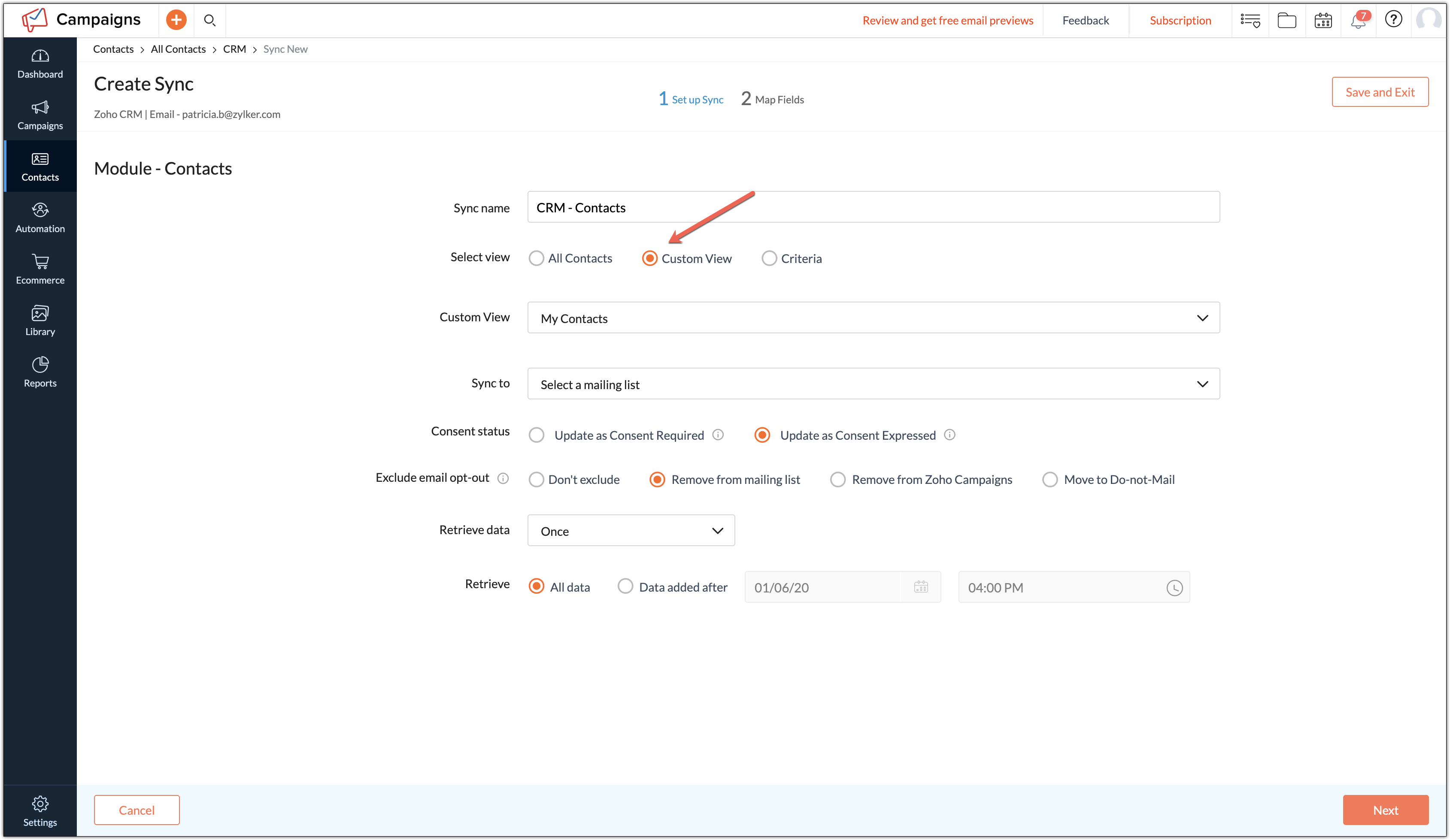The height and width of the screenshot is (840, 1450).
Task: Open the Custom View dropdown showing My Contacts
Action: [873, 317]
